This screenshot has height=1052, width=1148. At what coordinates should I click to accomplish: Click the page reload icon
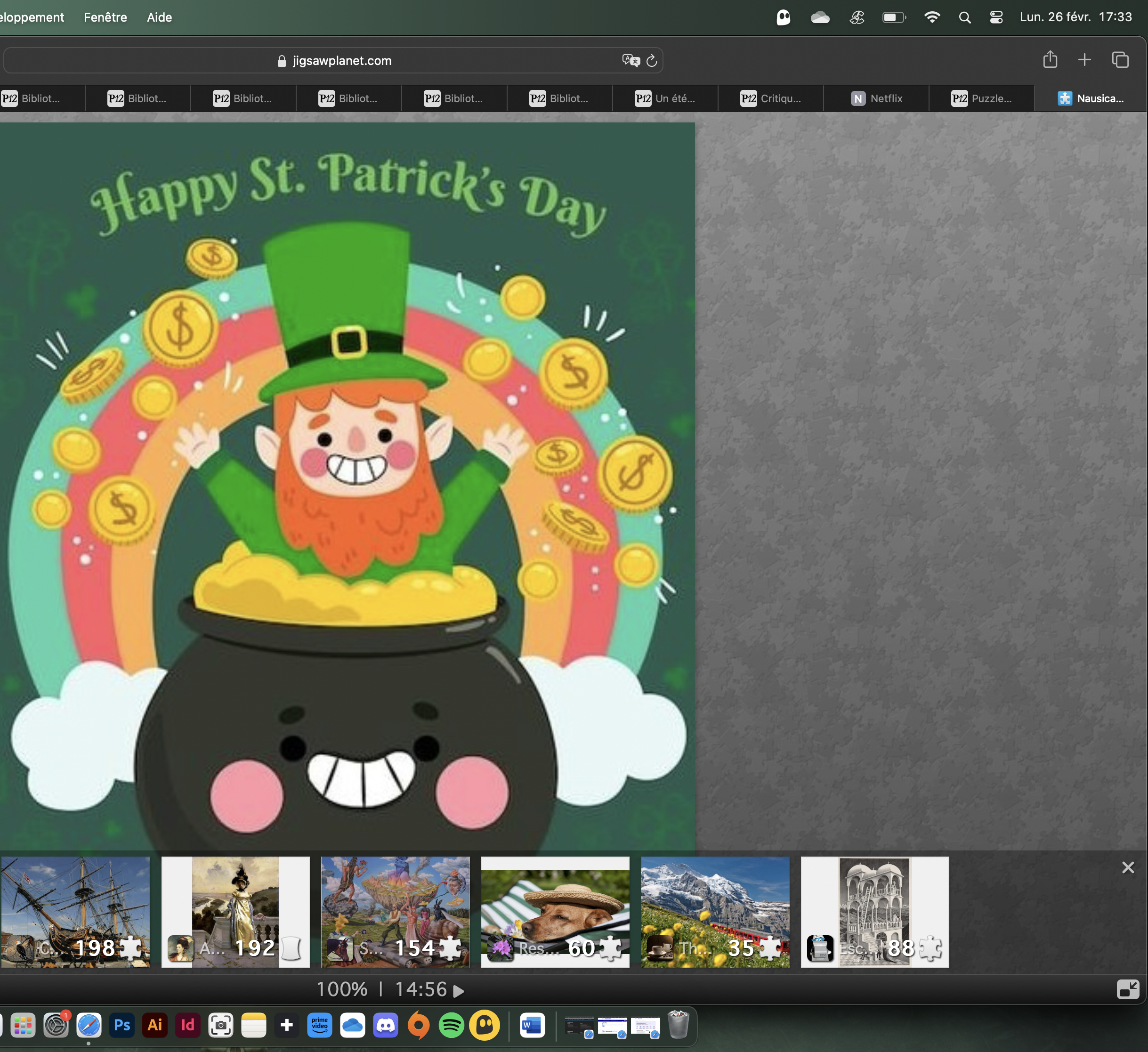tap(651, 60)
